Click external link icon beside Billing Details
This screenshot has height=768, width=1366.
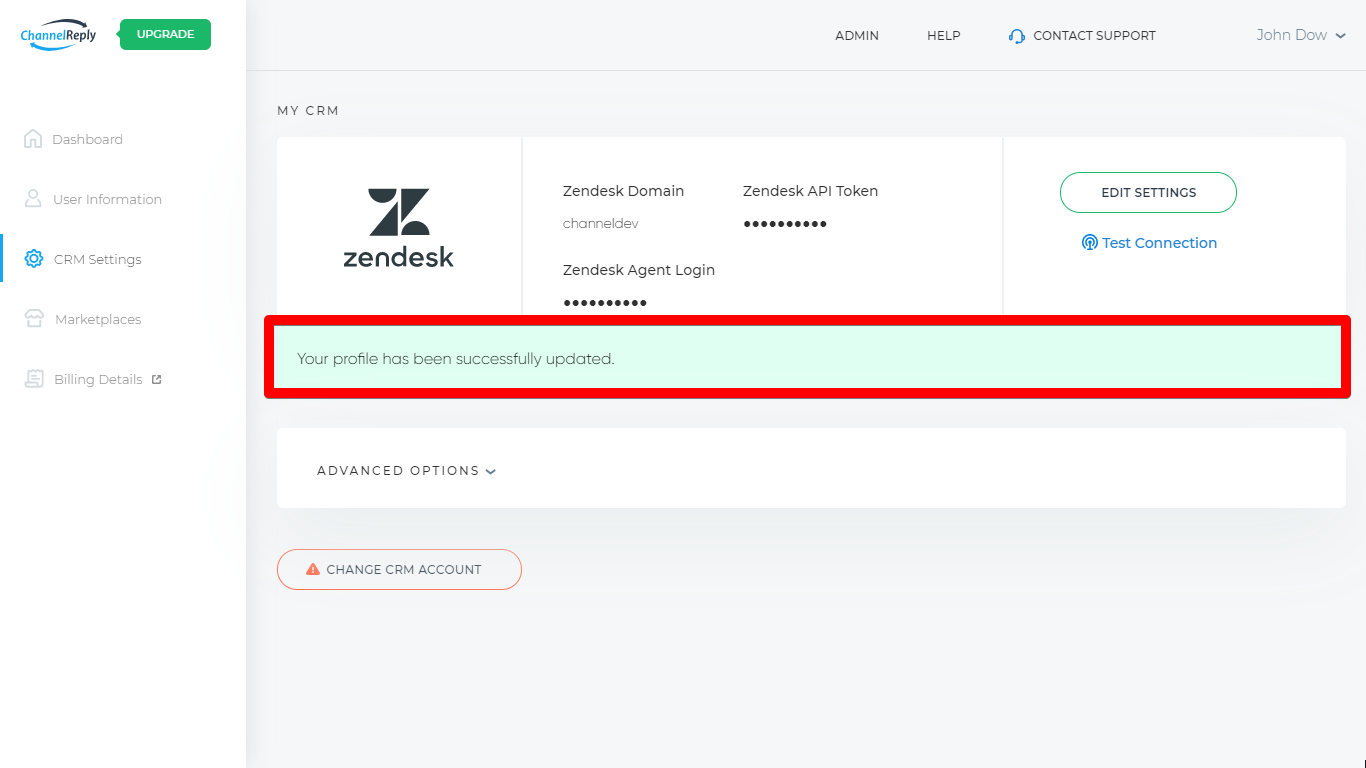(x=156, y=379)
